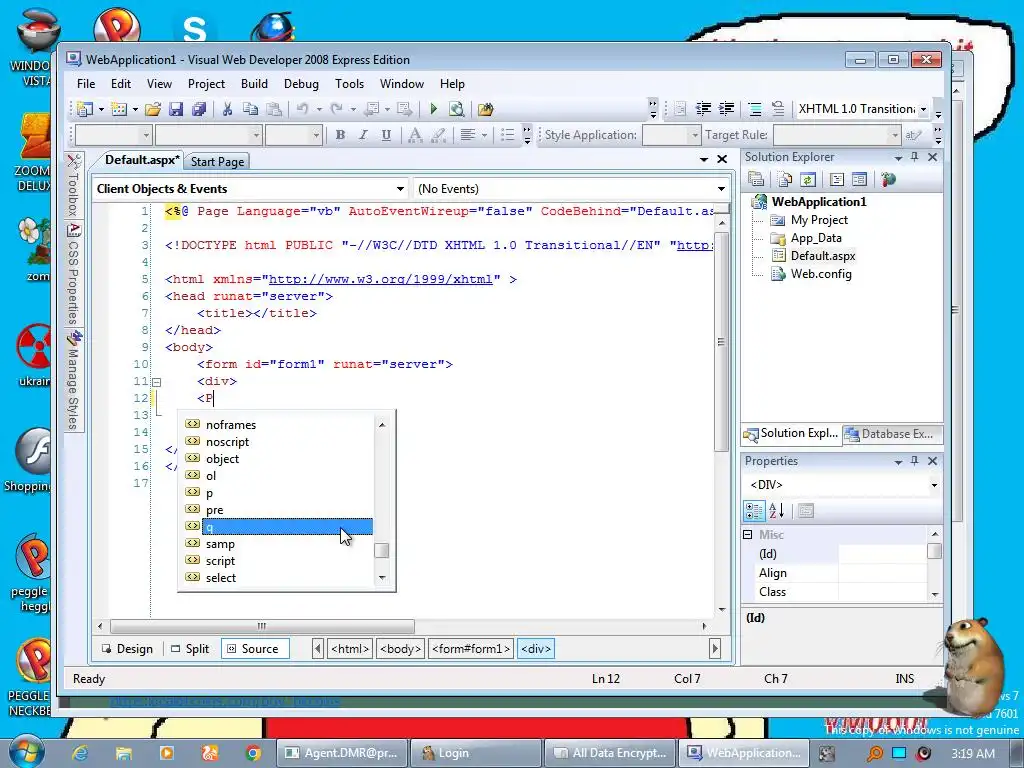1024x768 pixels.
Task: Click the Decrease Indent icon
Action: (703, 109)
